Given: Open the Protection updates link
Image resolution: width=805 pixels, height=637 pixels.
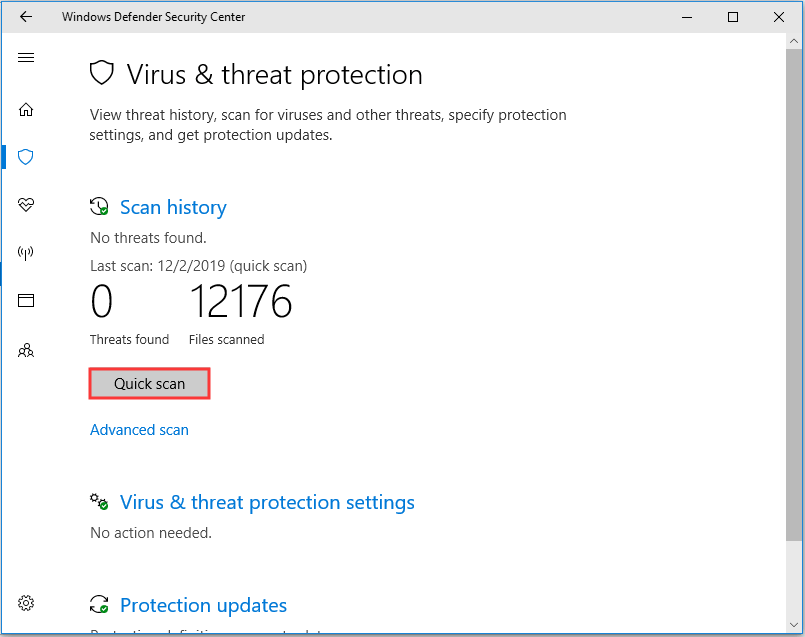Looking at the screenshot, I should (203, 605).
